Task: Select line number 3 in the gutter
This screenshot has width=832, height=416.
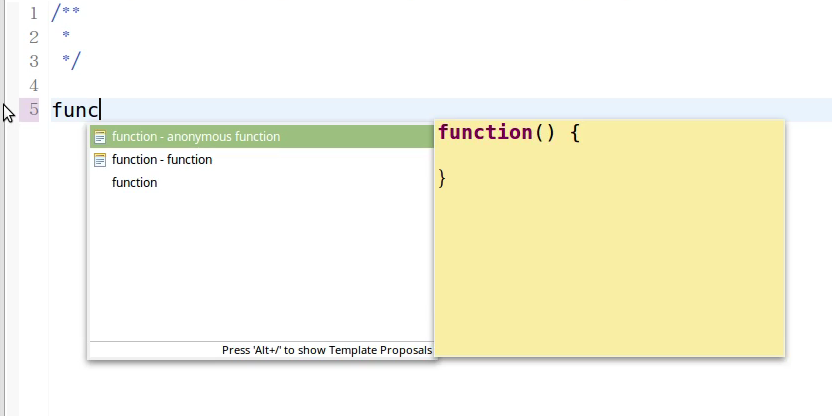Action: click(34, 61)
